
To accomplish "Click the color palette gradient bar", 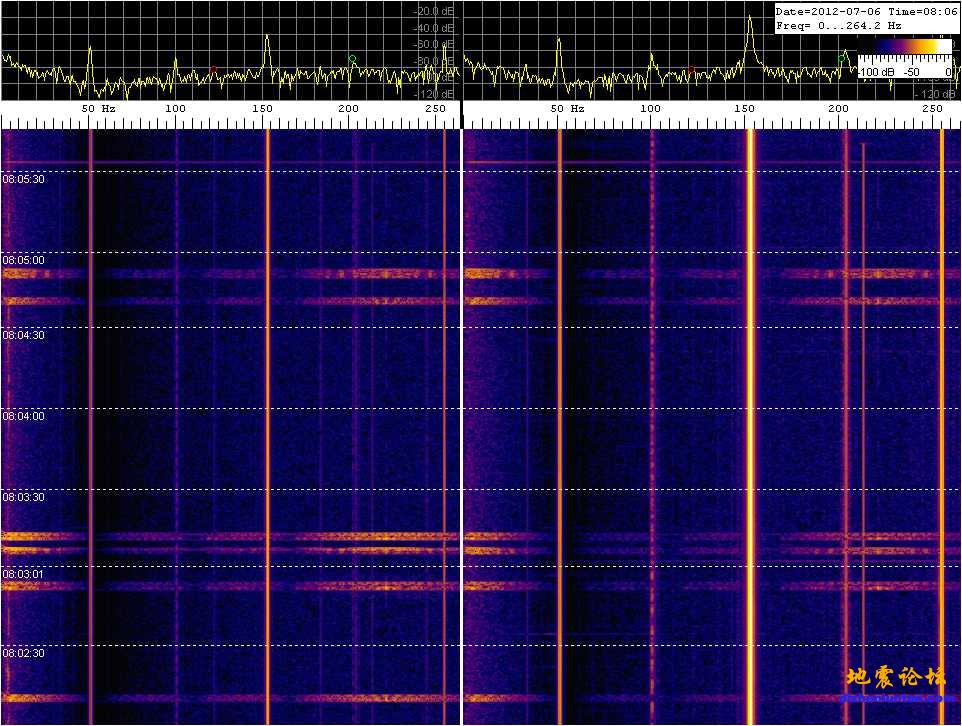I will 905,47.
